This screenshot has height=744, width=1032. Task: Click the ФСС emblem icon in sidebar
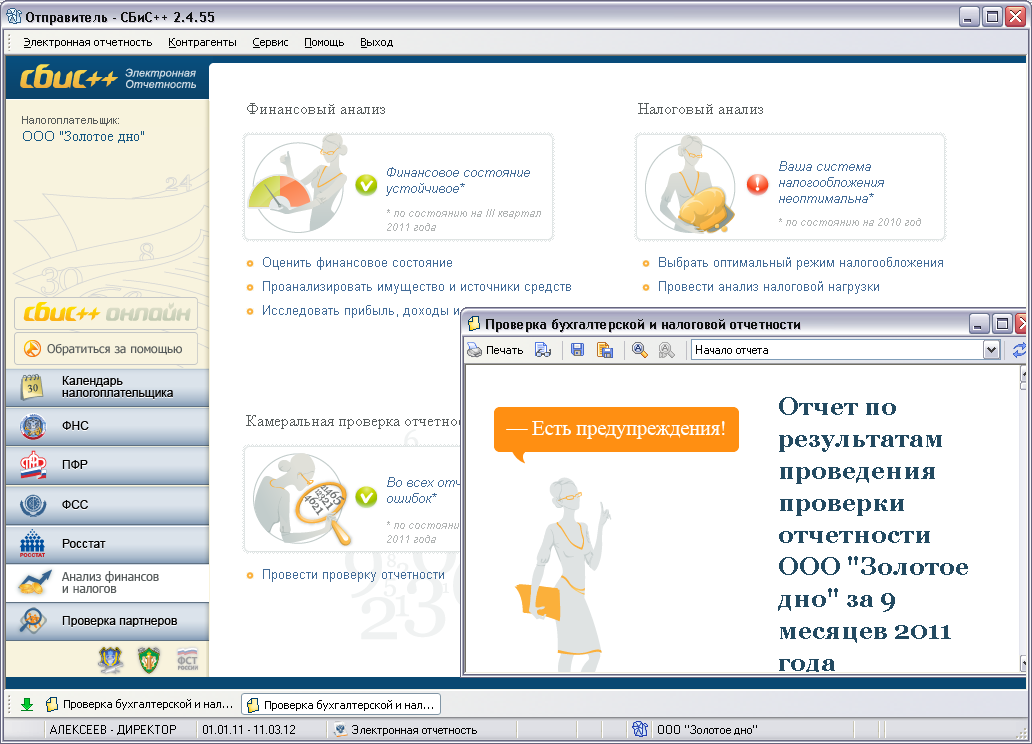[33, 505]
